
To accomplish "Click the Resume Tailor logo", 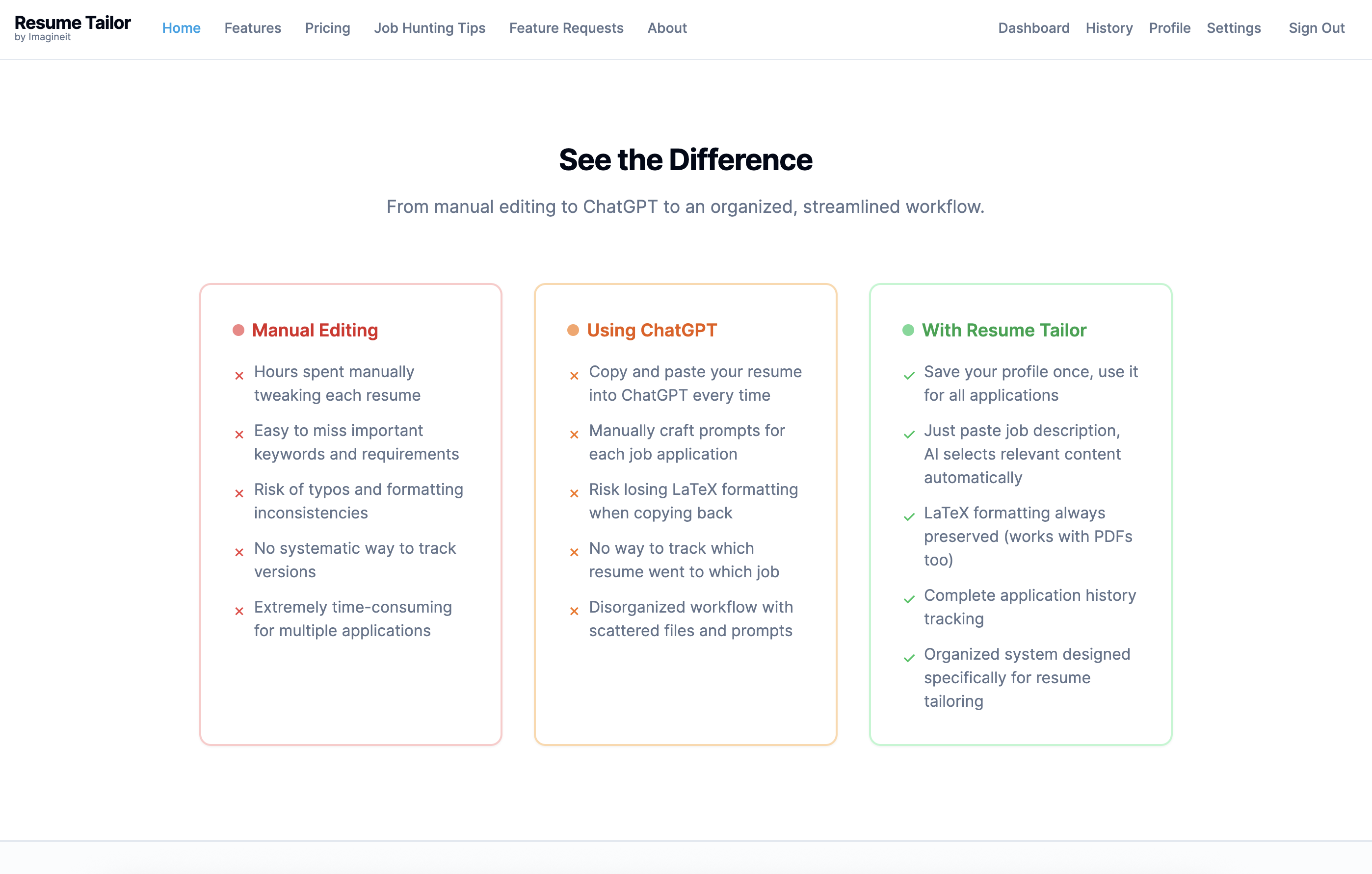I will (x=72, y=26).
